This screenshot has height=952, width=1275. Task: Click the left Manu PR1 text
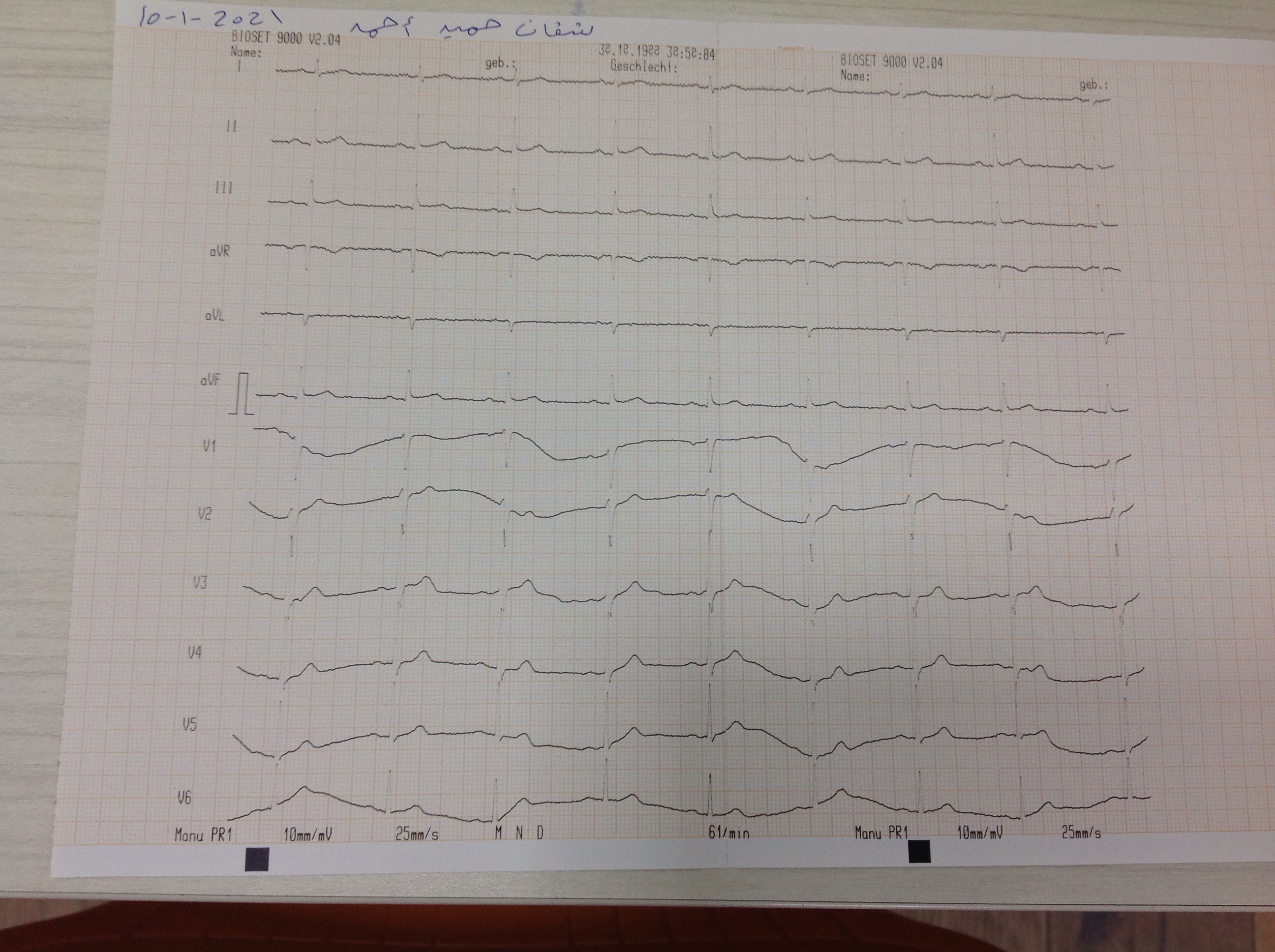point(203,835)
